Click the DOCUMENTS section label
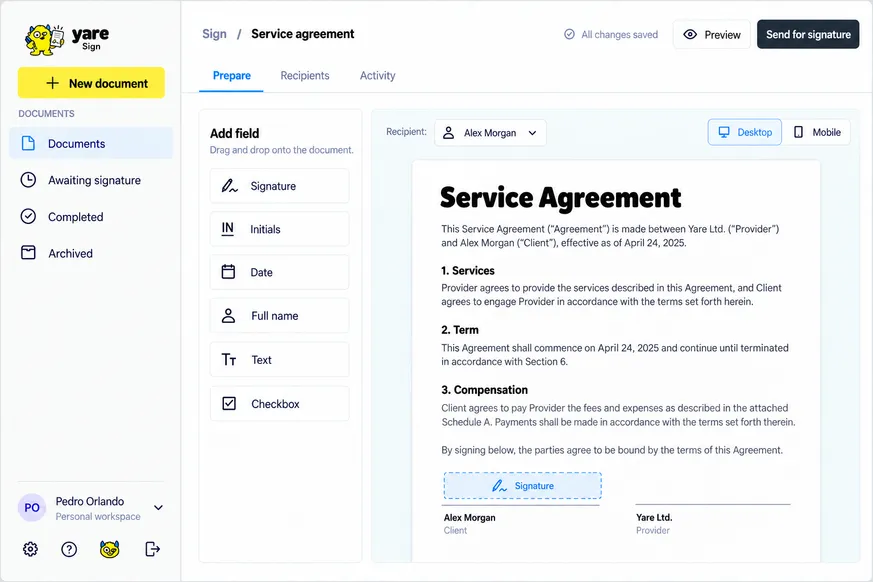873x582 pixels. 46,114
